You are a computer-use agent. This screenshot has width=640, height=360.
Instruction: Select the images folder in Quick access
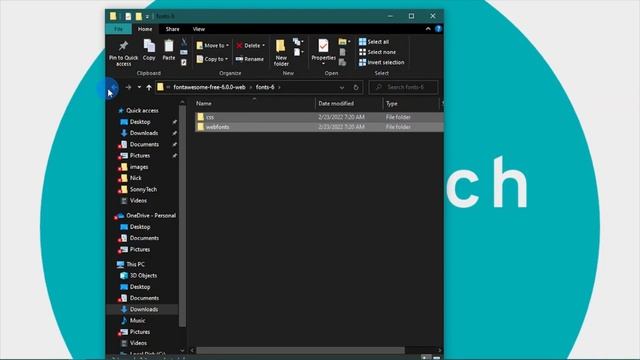[139, 167]
